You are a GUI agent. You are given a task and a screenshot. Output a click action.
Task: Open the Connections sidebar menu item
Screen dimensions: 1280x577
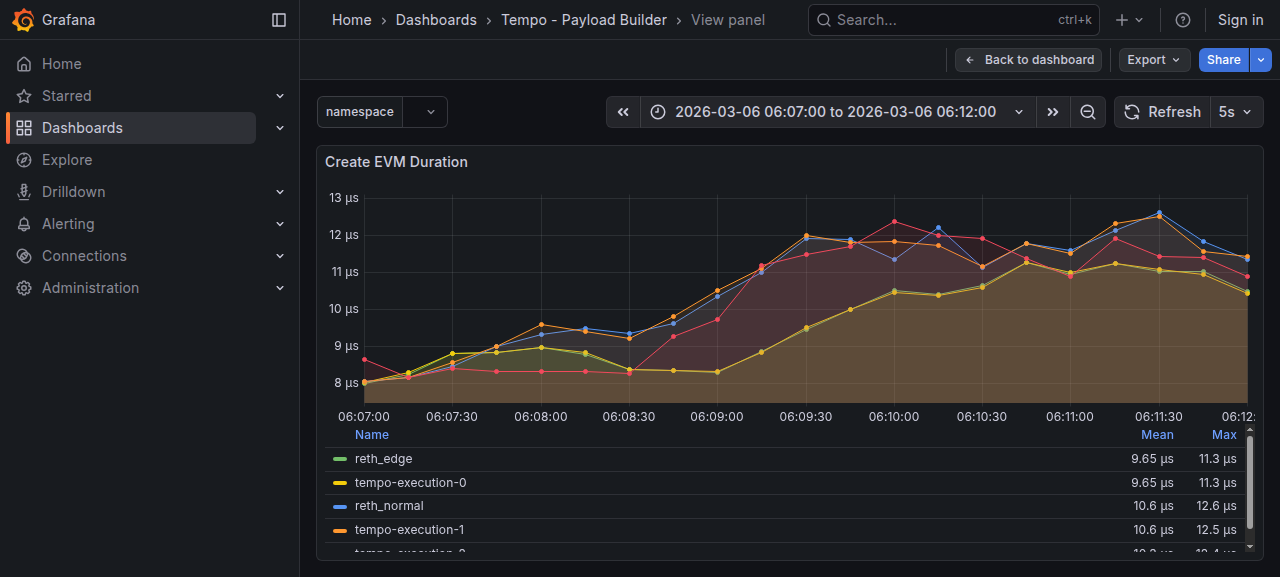pos(84,256)
